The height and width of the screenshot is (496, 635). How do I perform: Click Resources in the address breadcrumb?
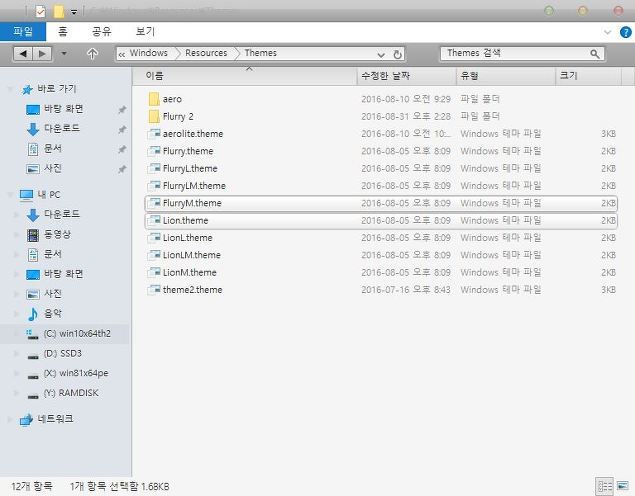206,53
